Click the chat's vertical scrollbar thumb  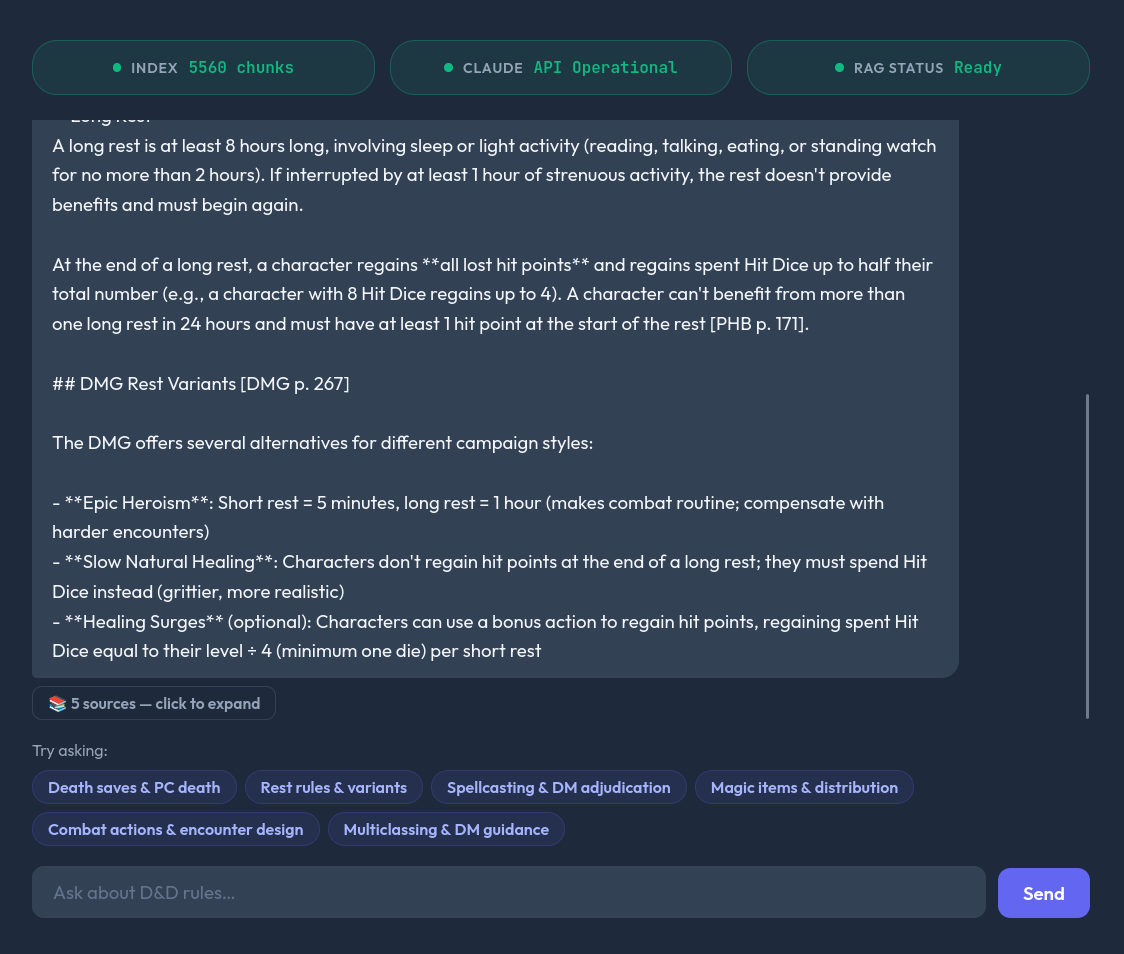point(1087,556)
